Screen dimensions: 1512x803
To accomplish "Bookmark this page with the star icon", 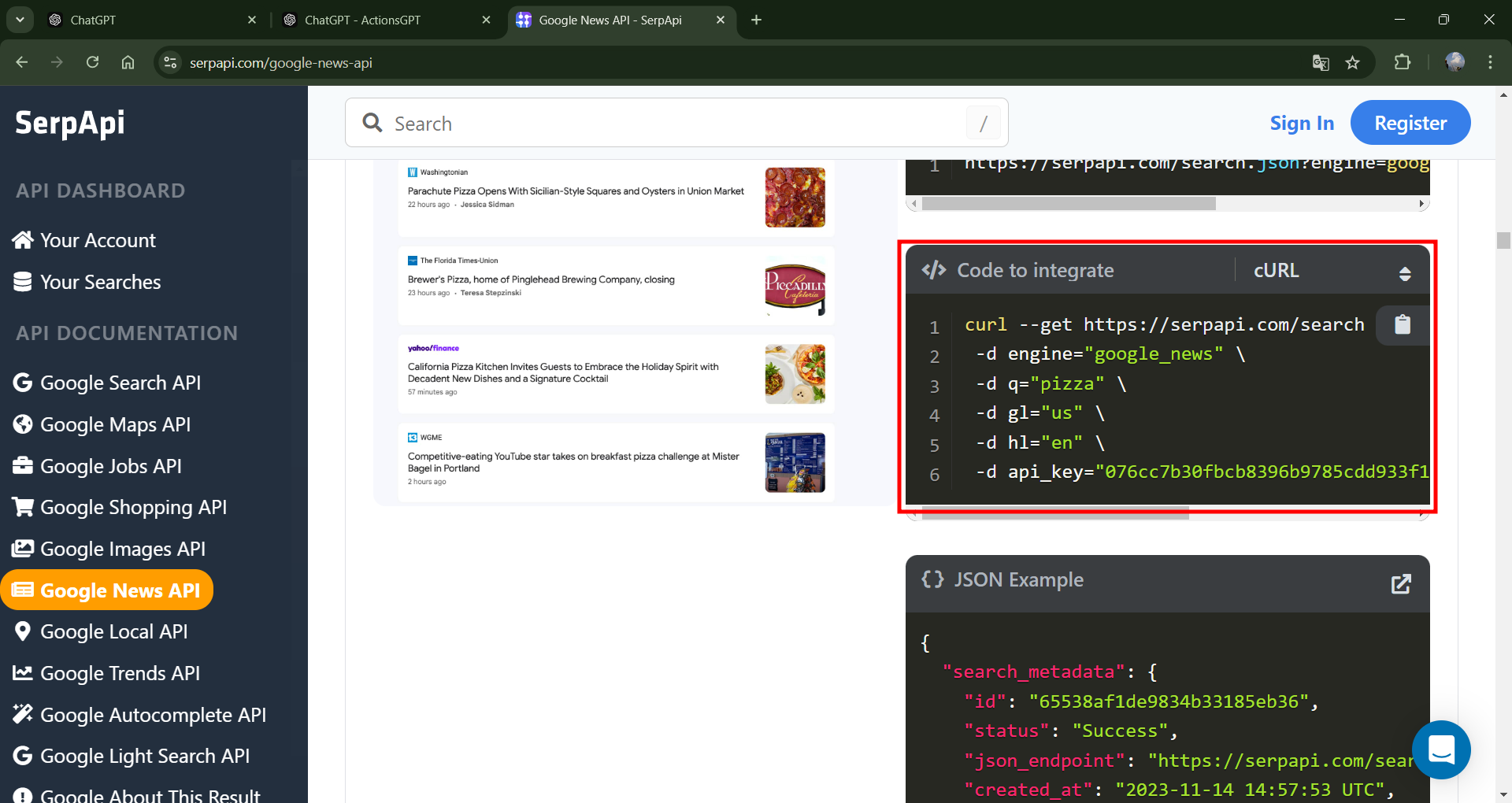I will (x=1352, y=62).
